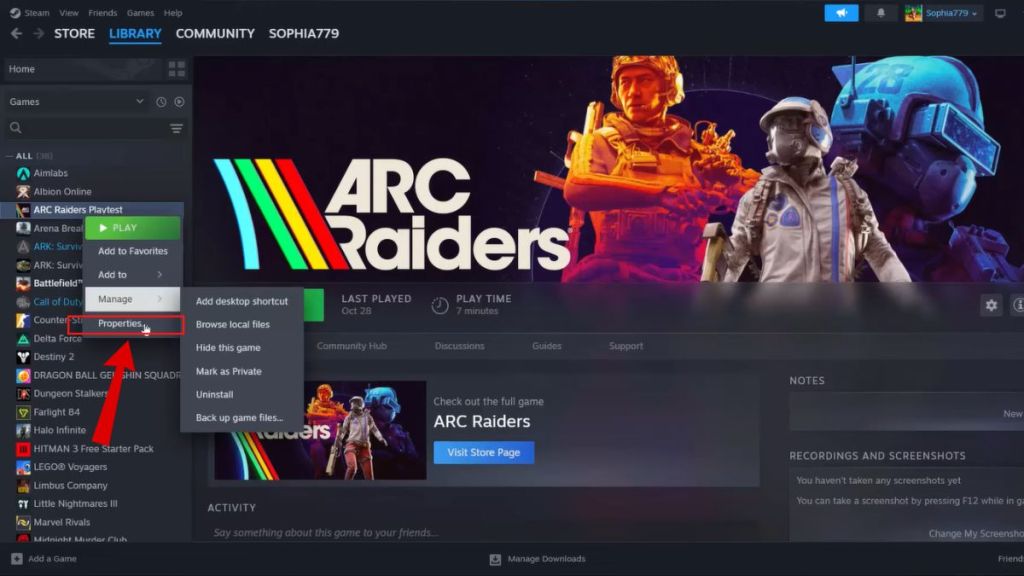The height and width of the screenshot is (576, 1024).
Task: Expand the Add to submenu
Action: point(114,275)
